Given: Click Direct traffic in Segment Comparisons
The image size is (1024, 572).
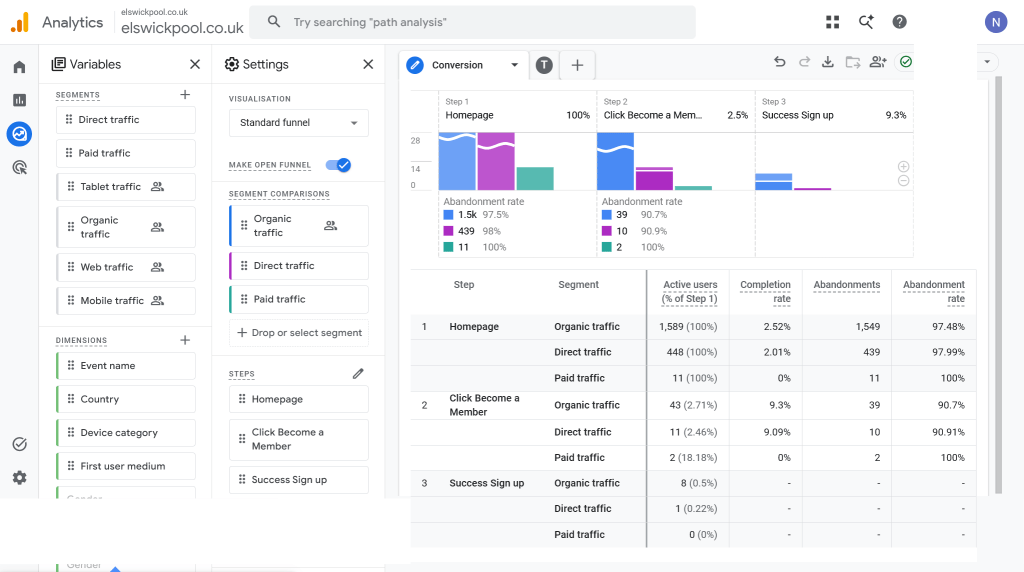Looking at the screenshot, I should [299, 266].
